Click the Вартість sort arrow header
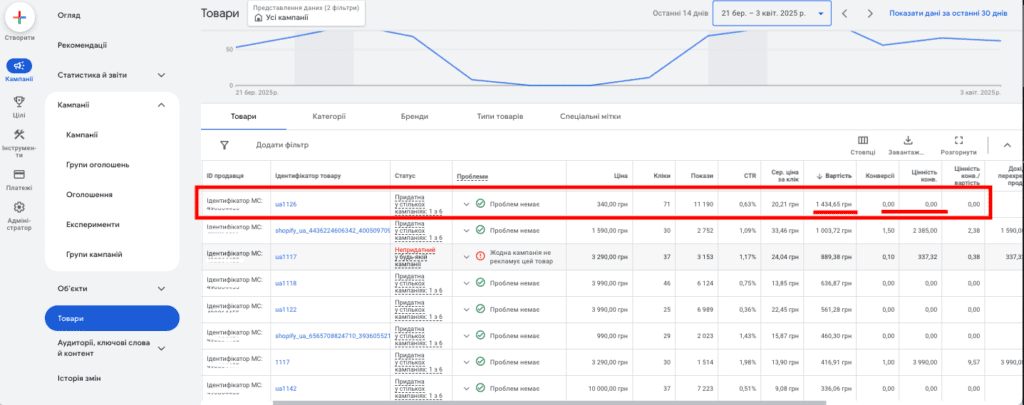The width and height of the screenshot is (1024, 405). tap(834, 176)
